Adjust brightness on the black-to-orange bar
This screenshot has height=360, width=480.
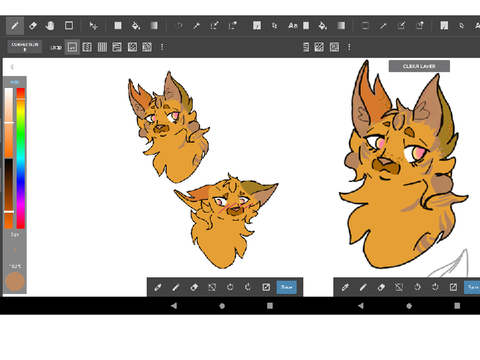(x=9, y=193)
